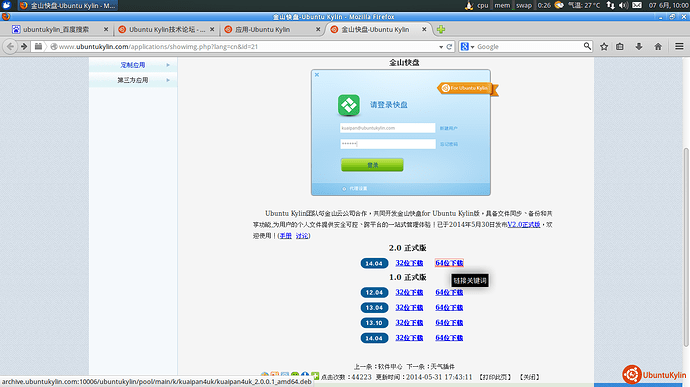Close the 金山快盘-Ubuntu Kylin tab
Screen dimensions: 690x387
click(x=424, y=29)
